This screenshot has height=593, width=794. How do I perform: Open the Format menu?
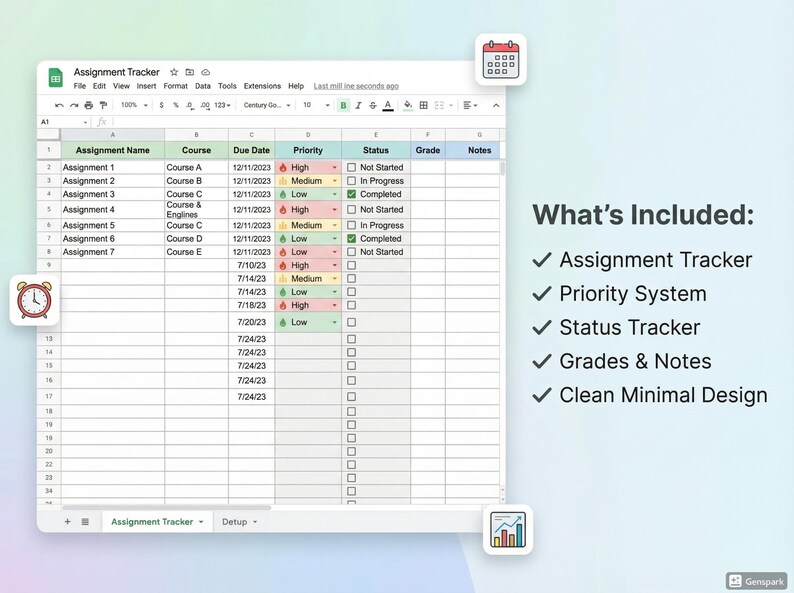coord(176,86)
